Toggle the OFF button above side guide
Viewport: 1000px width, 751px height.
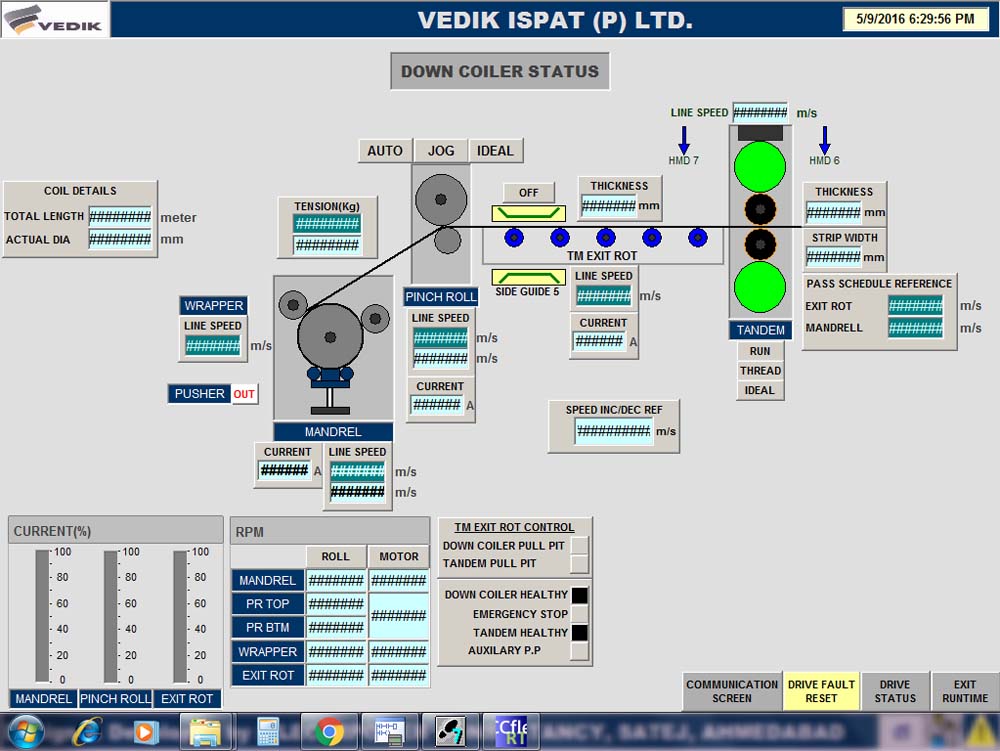pos(529,193)
